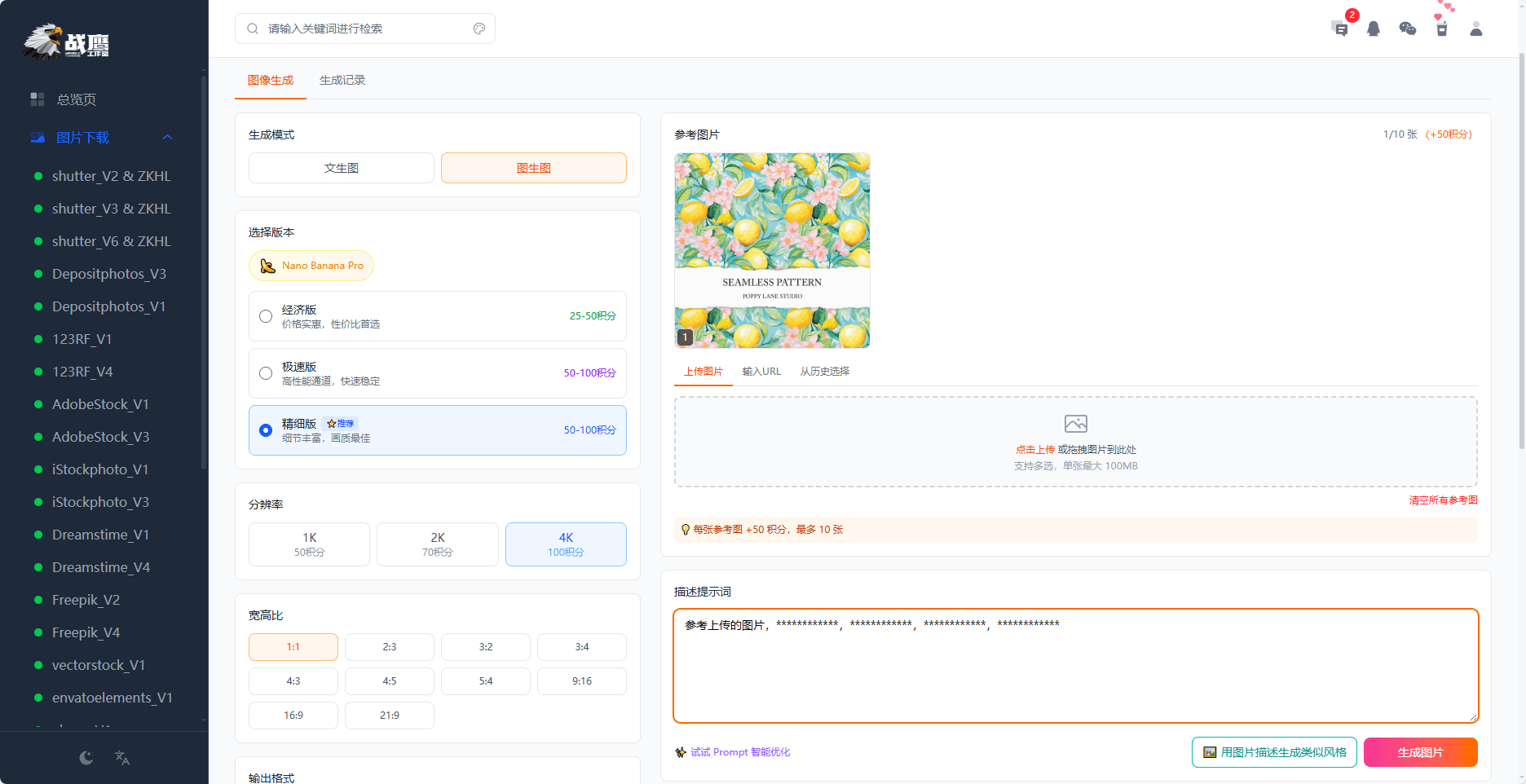Select the 经济版 radio option
1526x784 pixels.
pos(265,316)
